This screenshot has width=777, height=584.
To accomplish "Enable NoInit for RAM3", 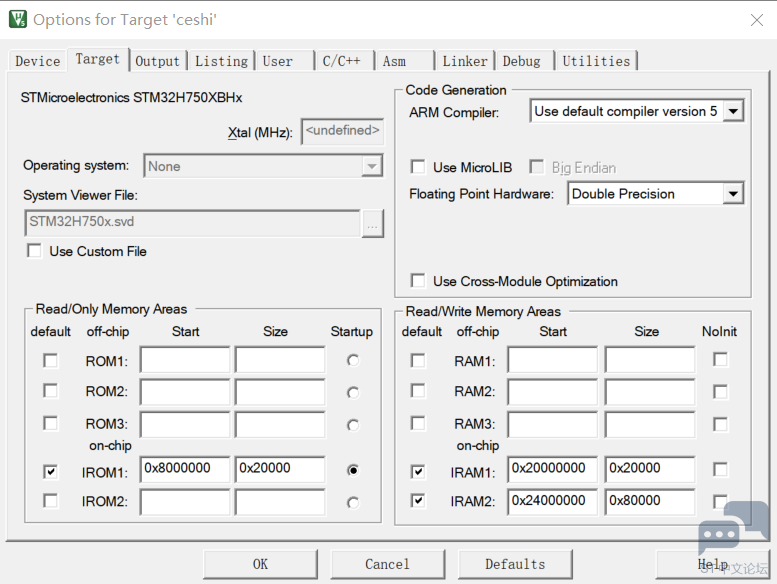I will (720, 424).
